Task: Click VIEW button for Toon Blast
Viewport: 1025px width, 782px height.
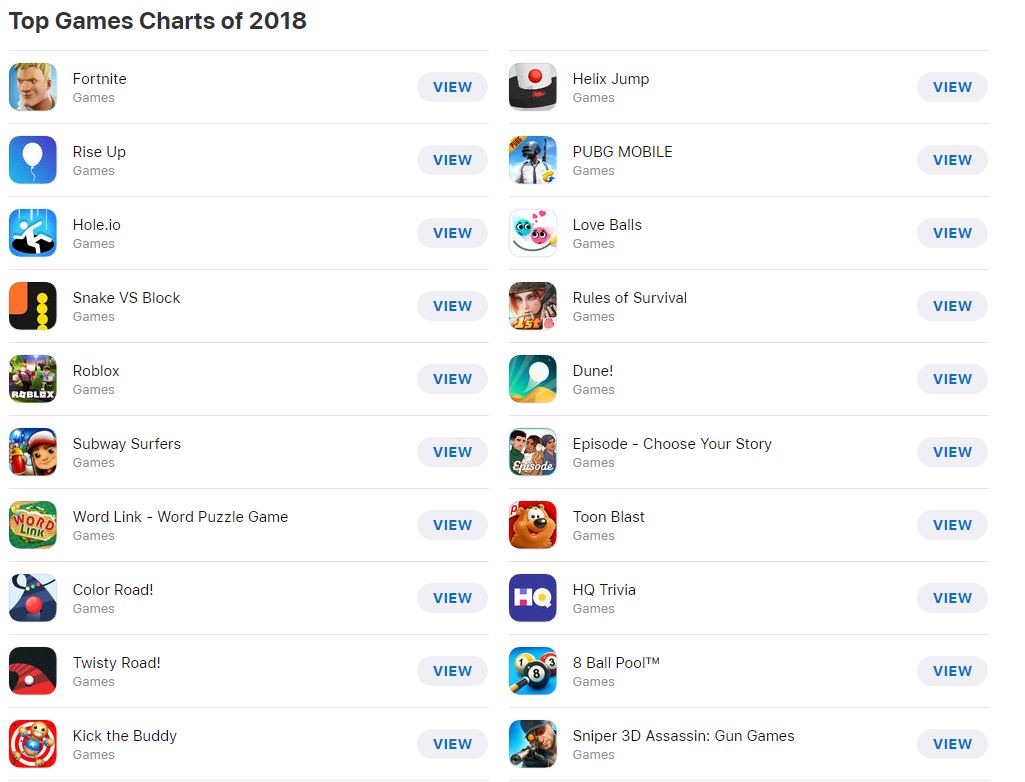Action: pos(952,525)
